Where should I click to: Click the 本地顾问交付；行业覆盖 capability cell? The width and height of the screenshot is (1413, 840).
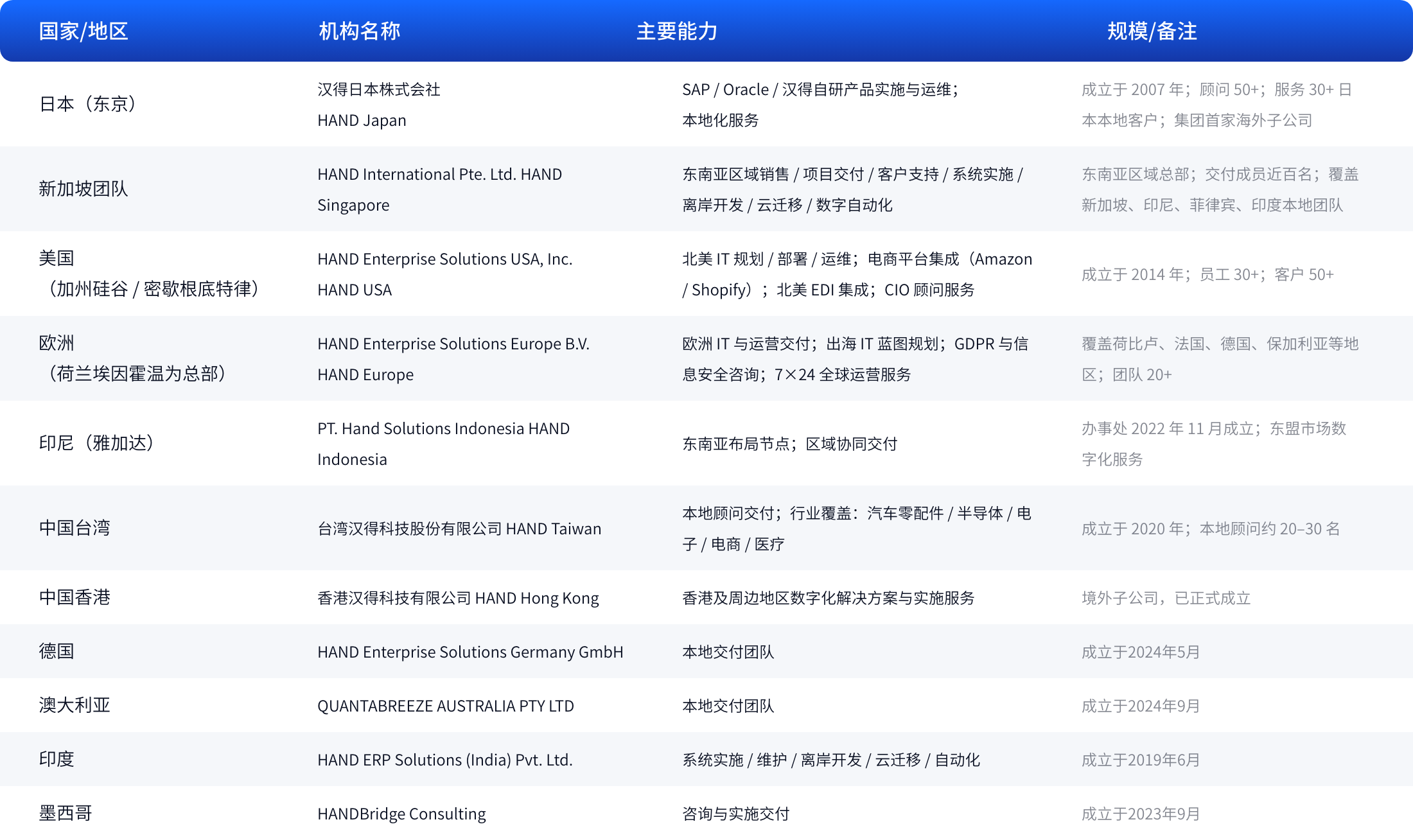(x=857, y=529)
